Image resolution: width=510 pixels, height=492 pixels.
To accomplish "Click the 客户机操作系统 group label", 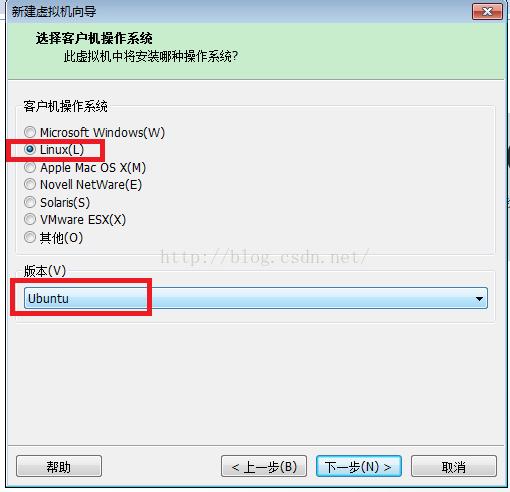I will 65,106.
